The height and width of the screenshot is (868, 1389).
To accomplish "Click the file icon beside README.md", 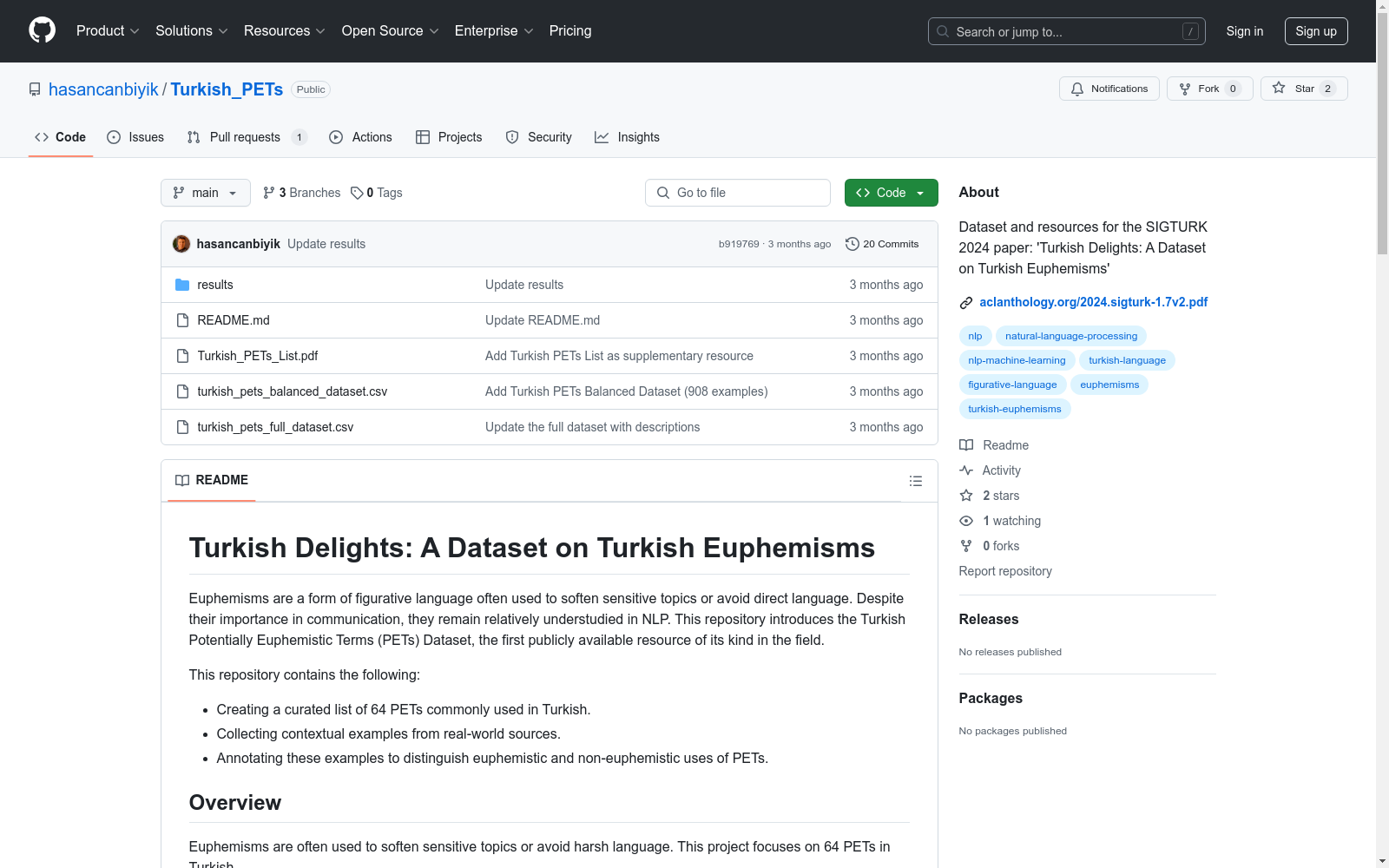I will [x=182, y=320].
